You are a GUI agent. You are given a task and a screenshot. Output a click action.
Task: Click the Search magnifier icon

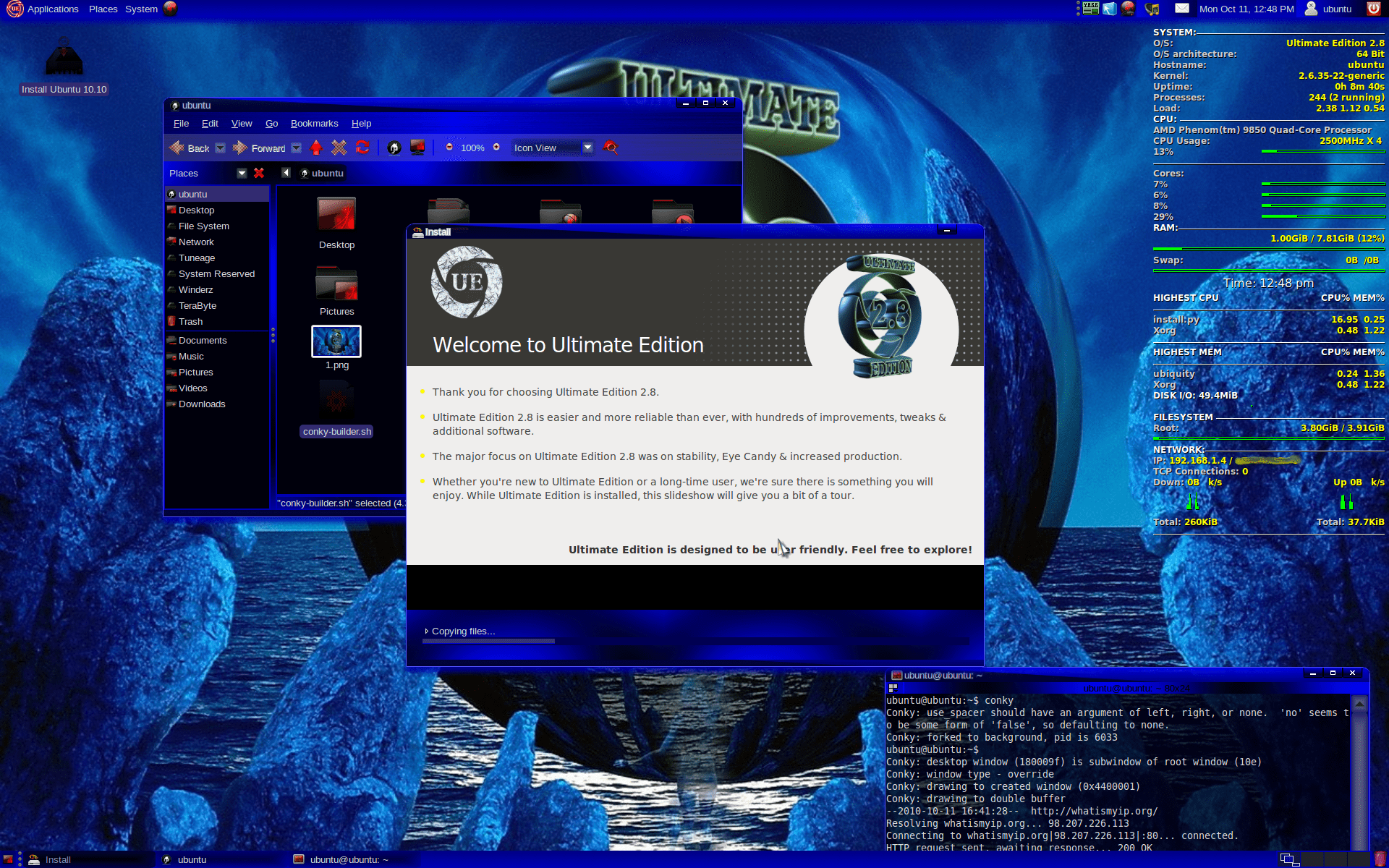(611, 148)
